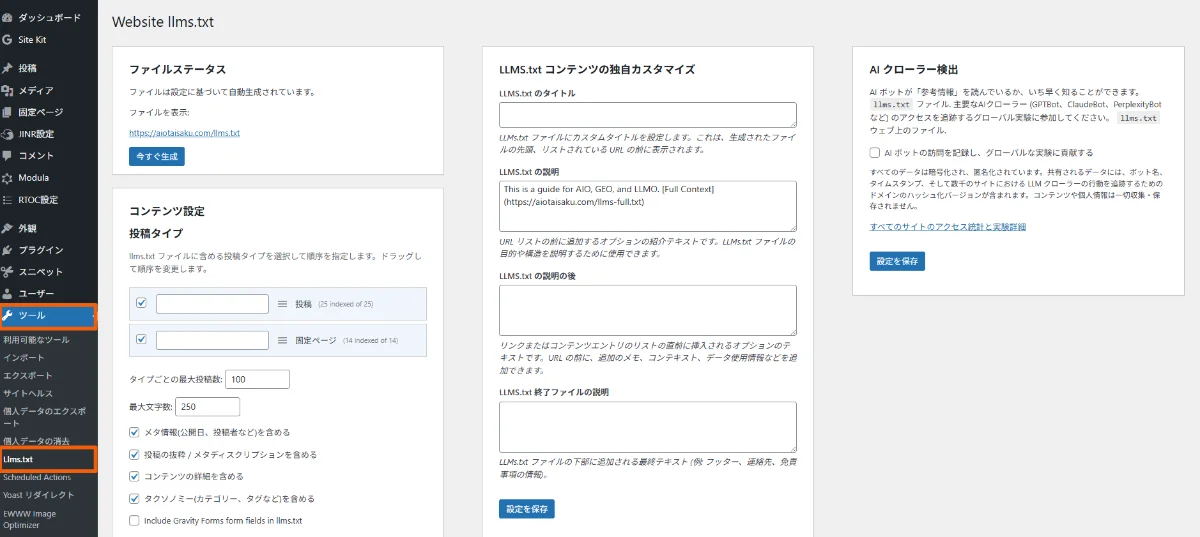Open the サイトヘルス submenu item
This screenshot has height=537, width=1200.
(28, 393)
